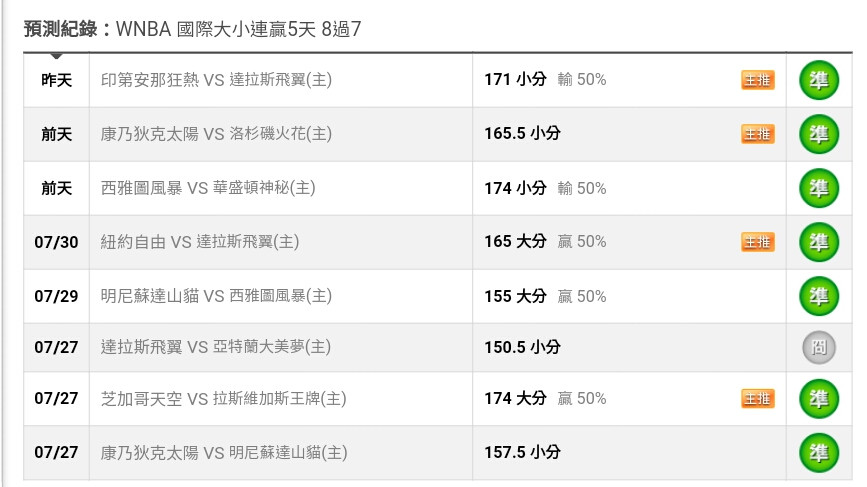The height and width of the screenshot is (487, 867).
Task: Click 主推 badge on 紐約自由 row
Action: (x=758, y=242)
